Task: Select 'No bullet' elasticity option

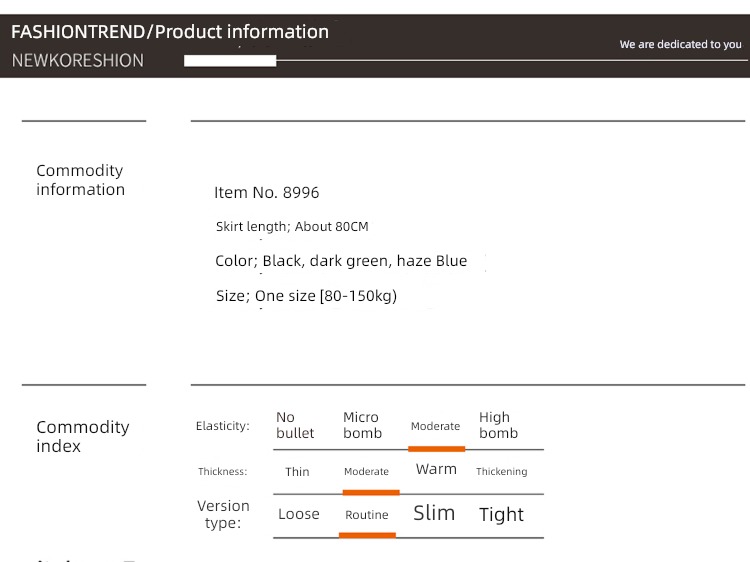Action: [x=295, y=425]
